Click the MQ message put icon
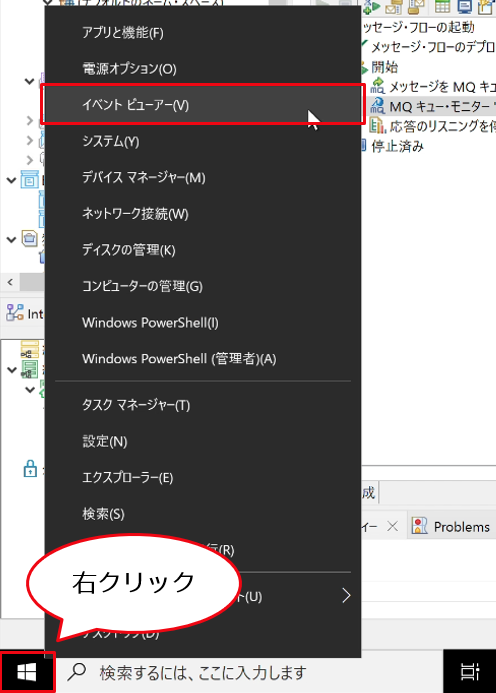This screenshot has width=496, height=693. click(378, 86)
